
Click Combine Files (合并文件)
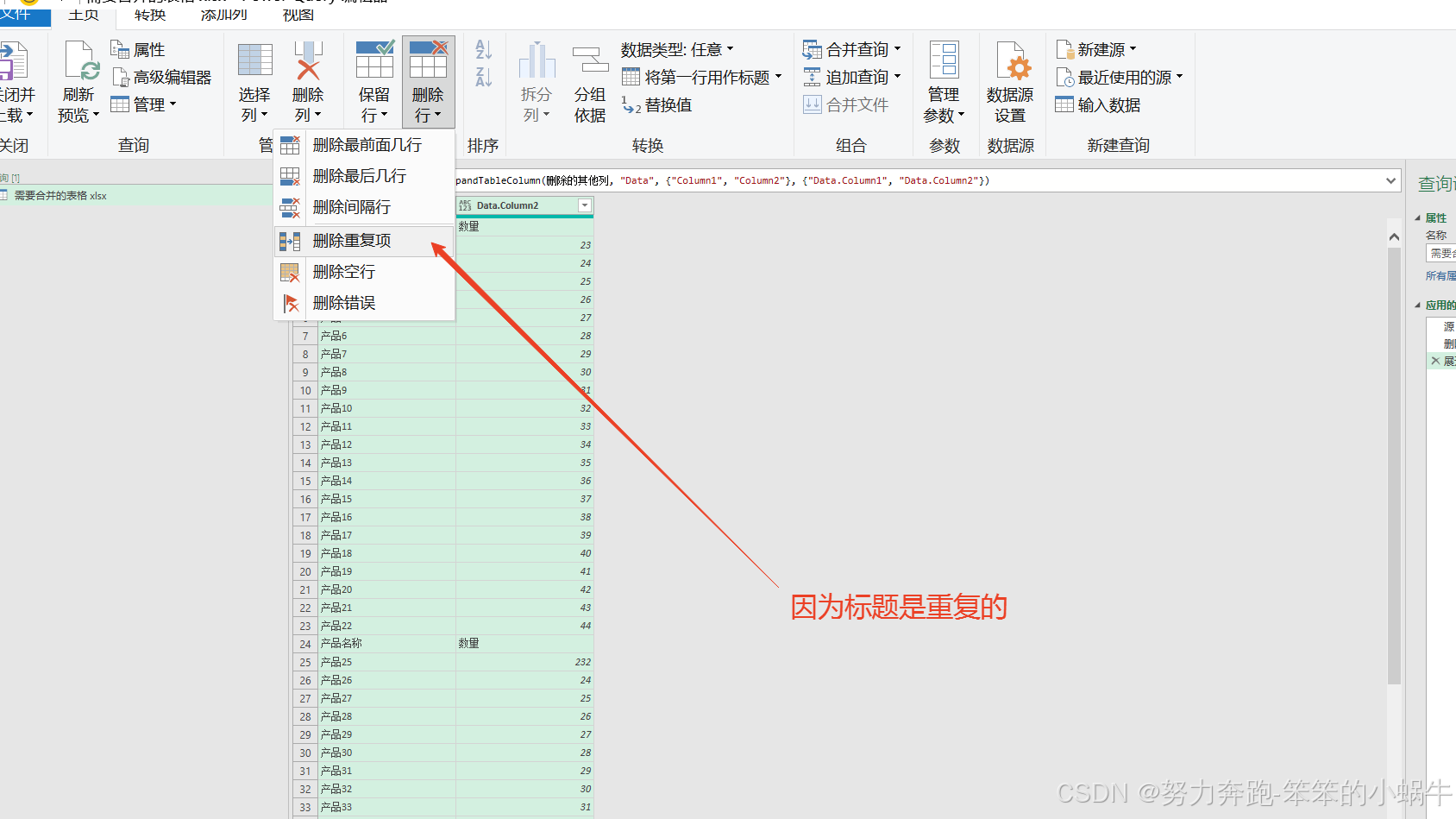pyautogui.click(x=845, y=105)
